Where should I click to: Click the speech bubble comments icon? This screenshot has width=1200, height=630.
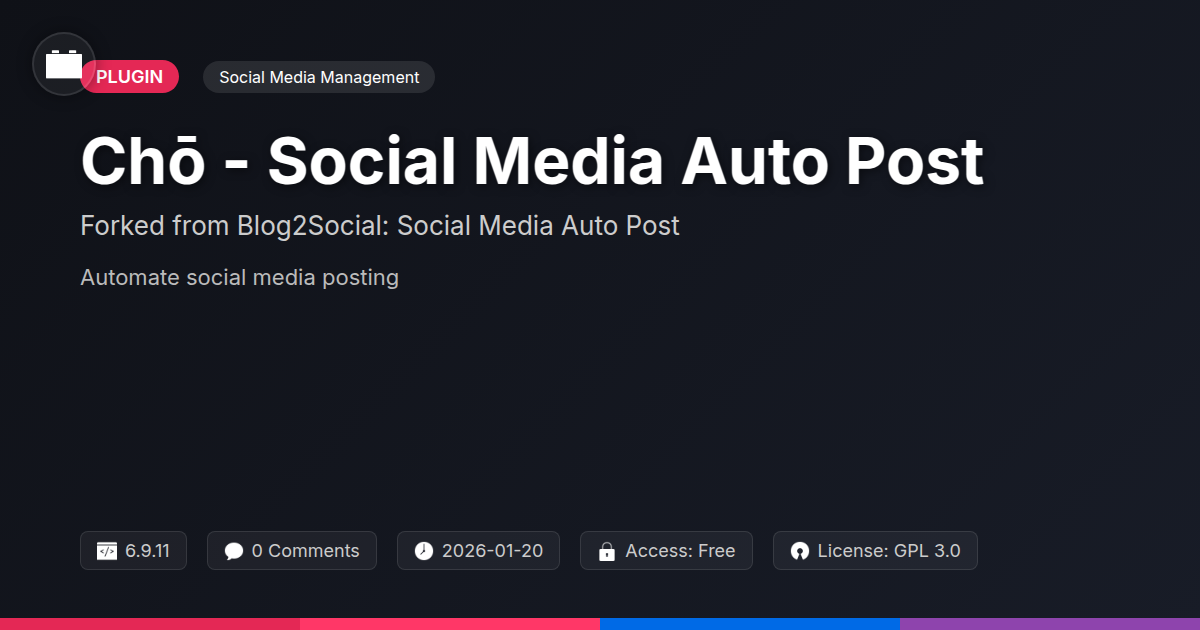point(234,551)
